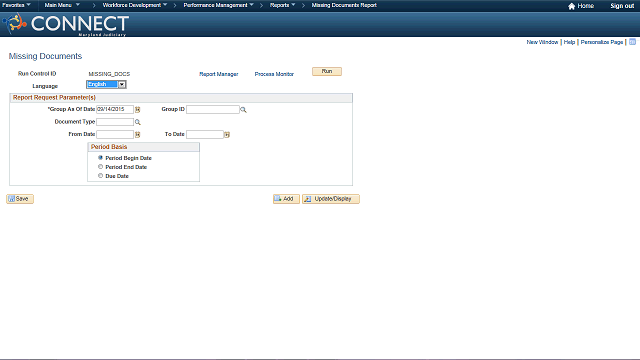Viewport: 640px width, 360px height.
Task: Open Process Monitor link
Action: 274,74
